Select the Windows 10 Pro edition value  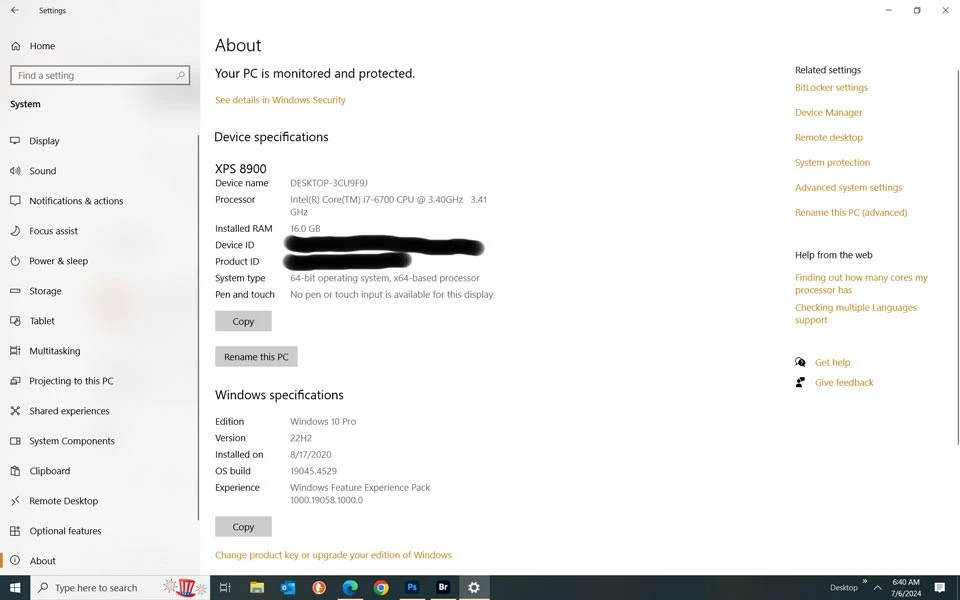(323, 421)
